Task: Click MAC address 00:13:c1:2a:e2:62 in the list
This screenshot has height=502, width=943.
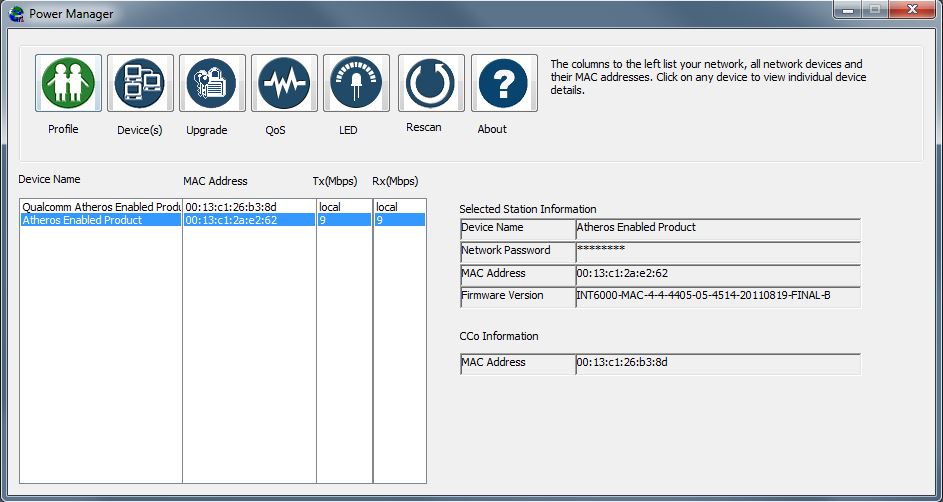Action: tap(231, 220)
